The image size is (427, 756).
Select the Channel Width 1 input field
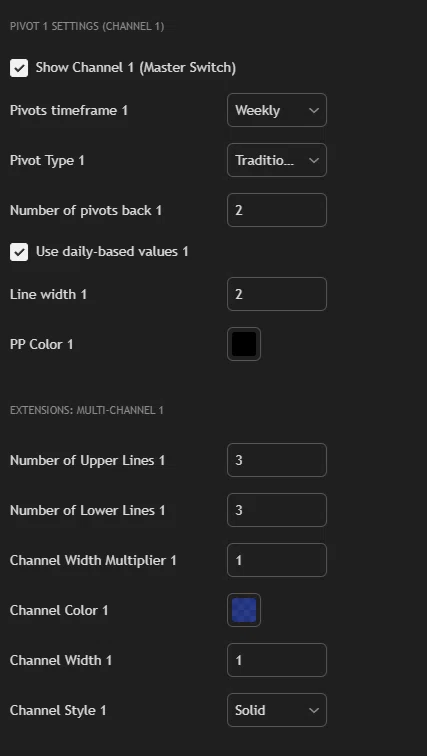coord(277,660)
